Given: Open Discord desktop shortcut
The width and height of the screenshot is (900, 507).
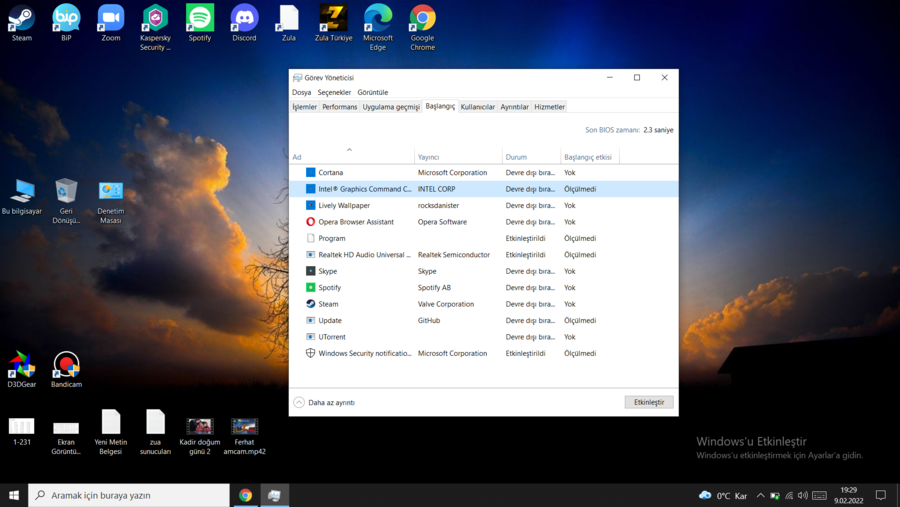Looking at the screenshot, I should click(244, 23).
